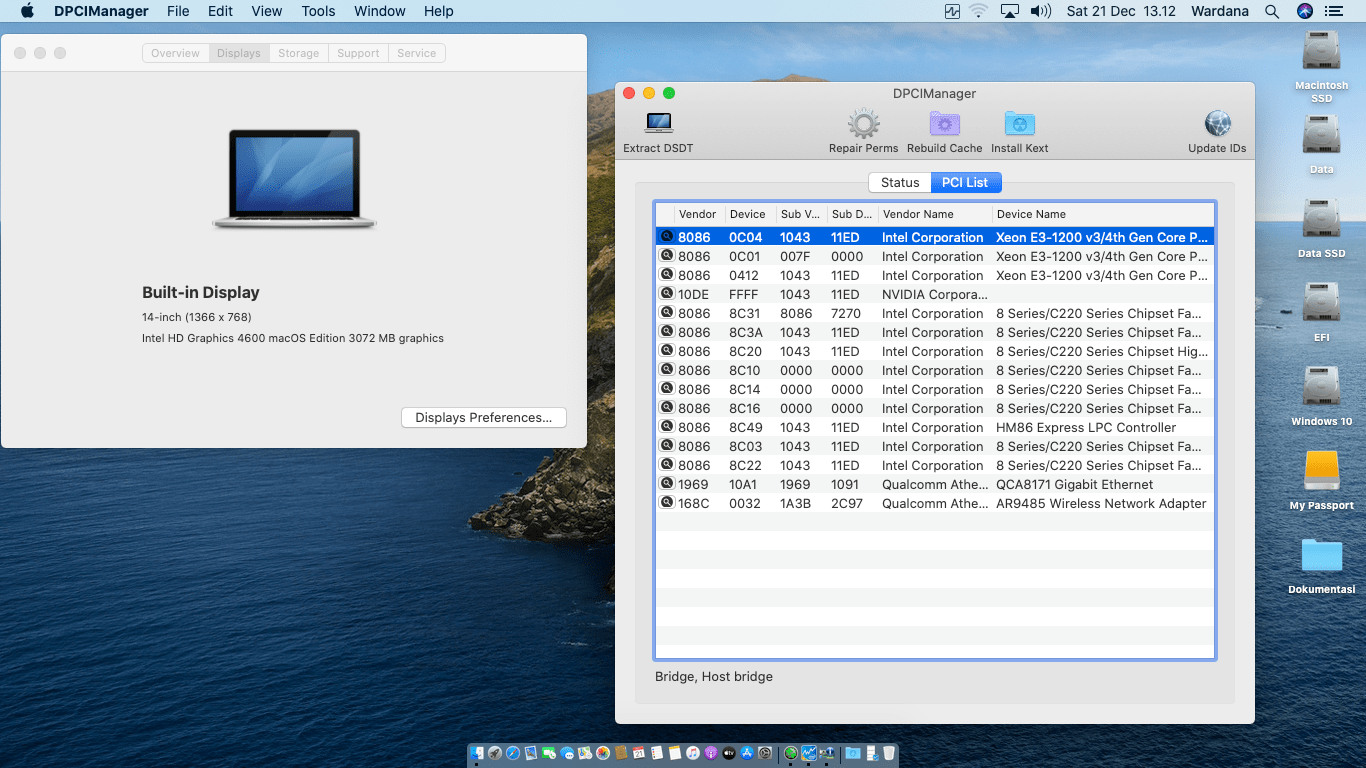
Task: Toggle Wi-Fi from the menu bar icon
Action: pyautogui.click(x=977, y=11)
